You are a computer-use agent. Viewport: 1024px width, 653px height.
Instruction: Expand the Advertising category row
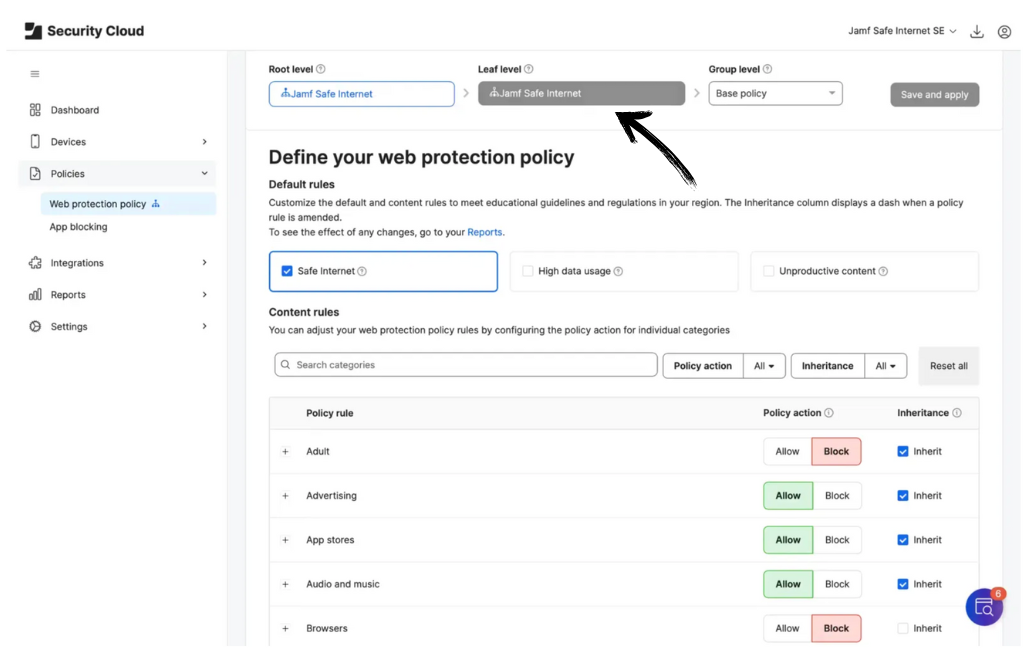click(x=285, y=495)
